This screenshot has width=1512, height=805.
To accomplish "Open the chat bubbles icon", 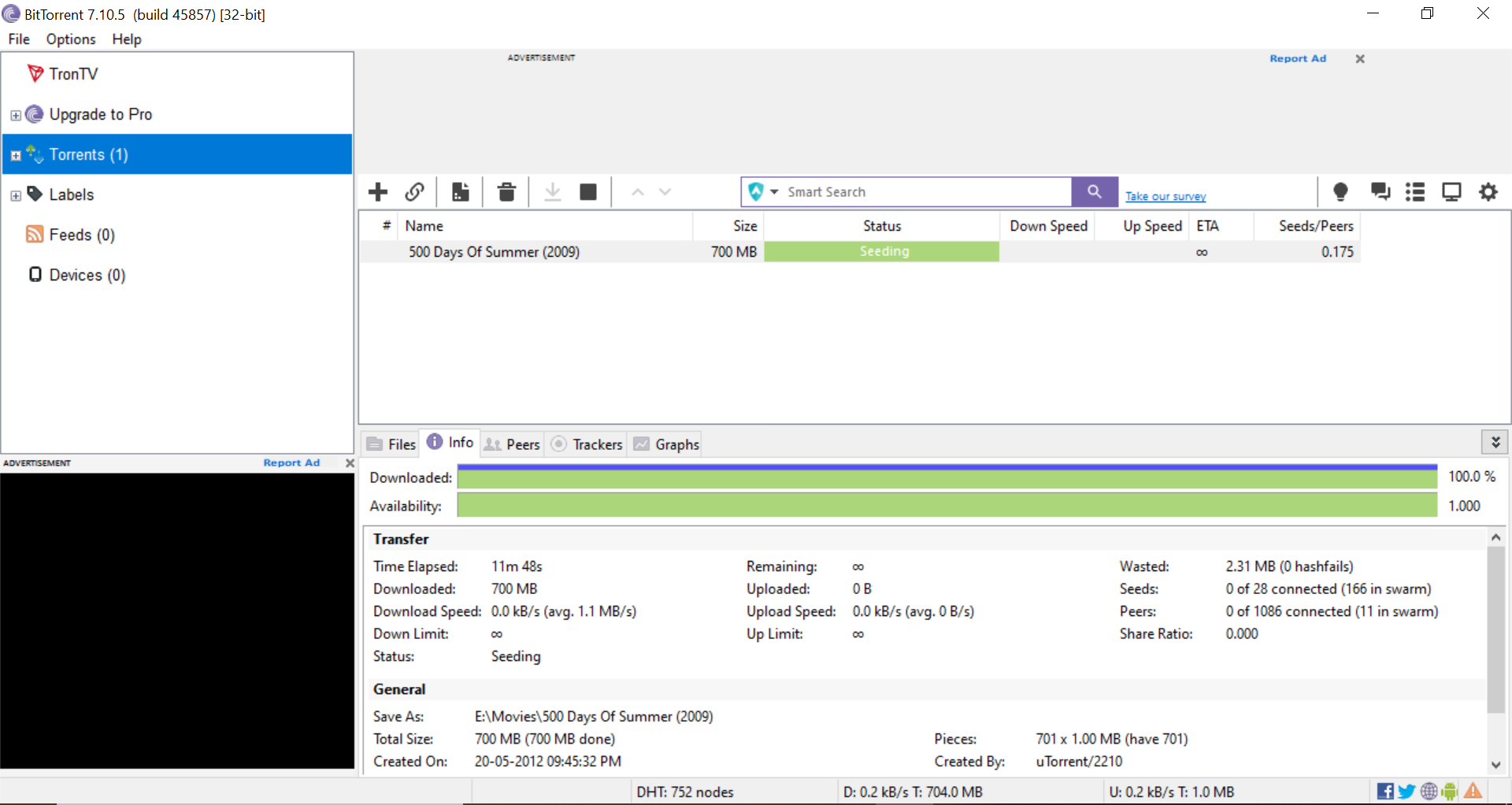I will pos(1380,192).
